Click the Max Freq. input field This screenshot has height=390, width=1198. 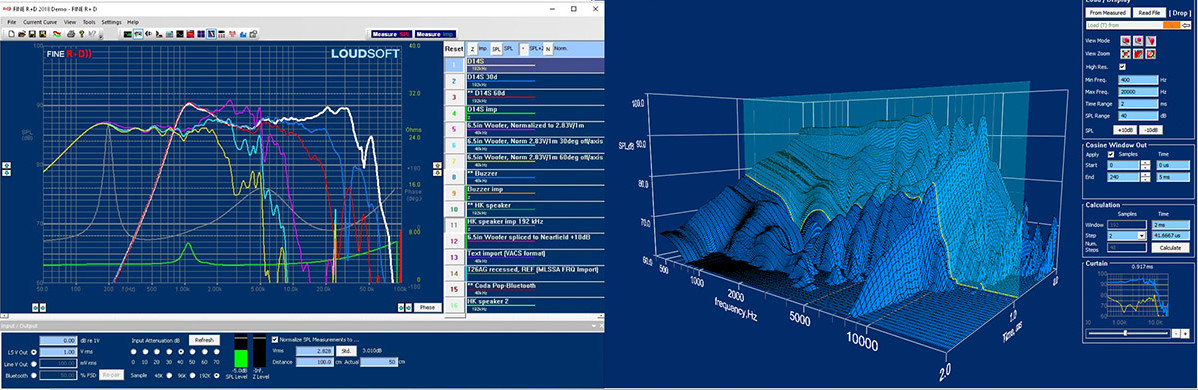click(x=1138, y=92)
